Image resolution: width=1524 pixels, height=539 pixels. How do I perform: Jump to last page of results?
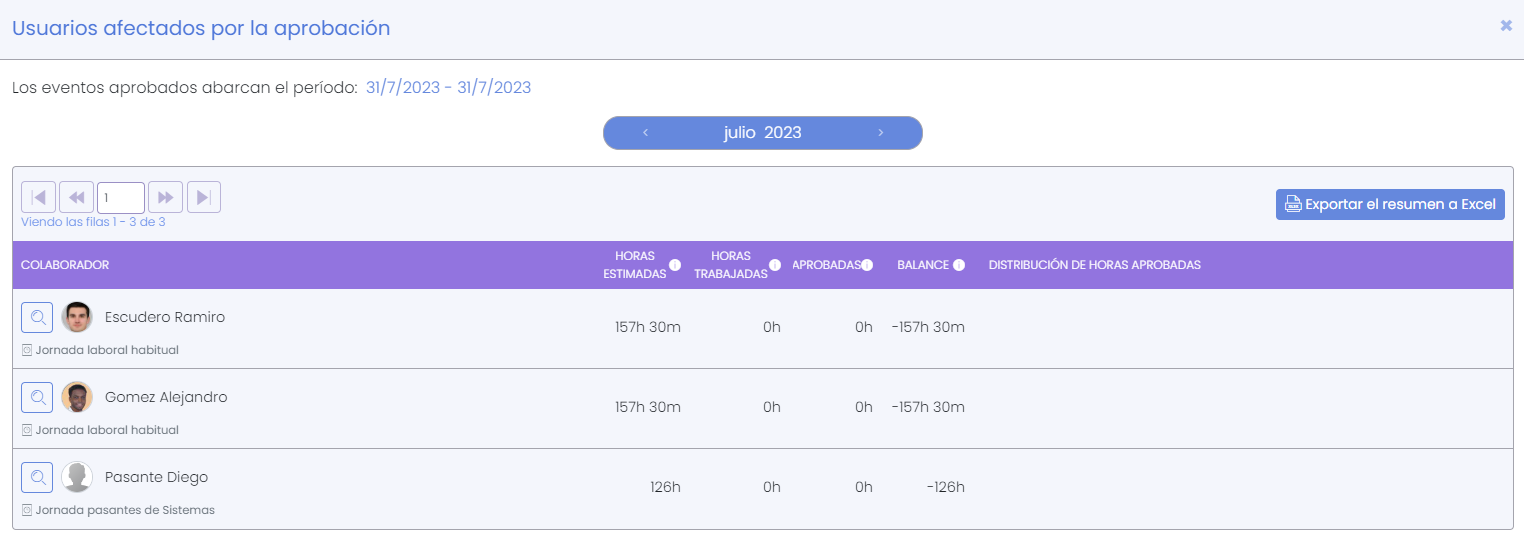pyautogui.click(x=204, y=197)
